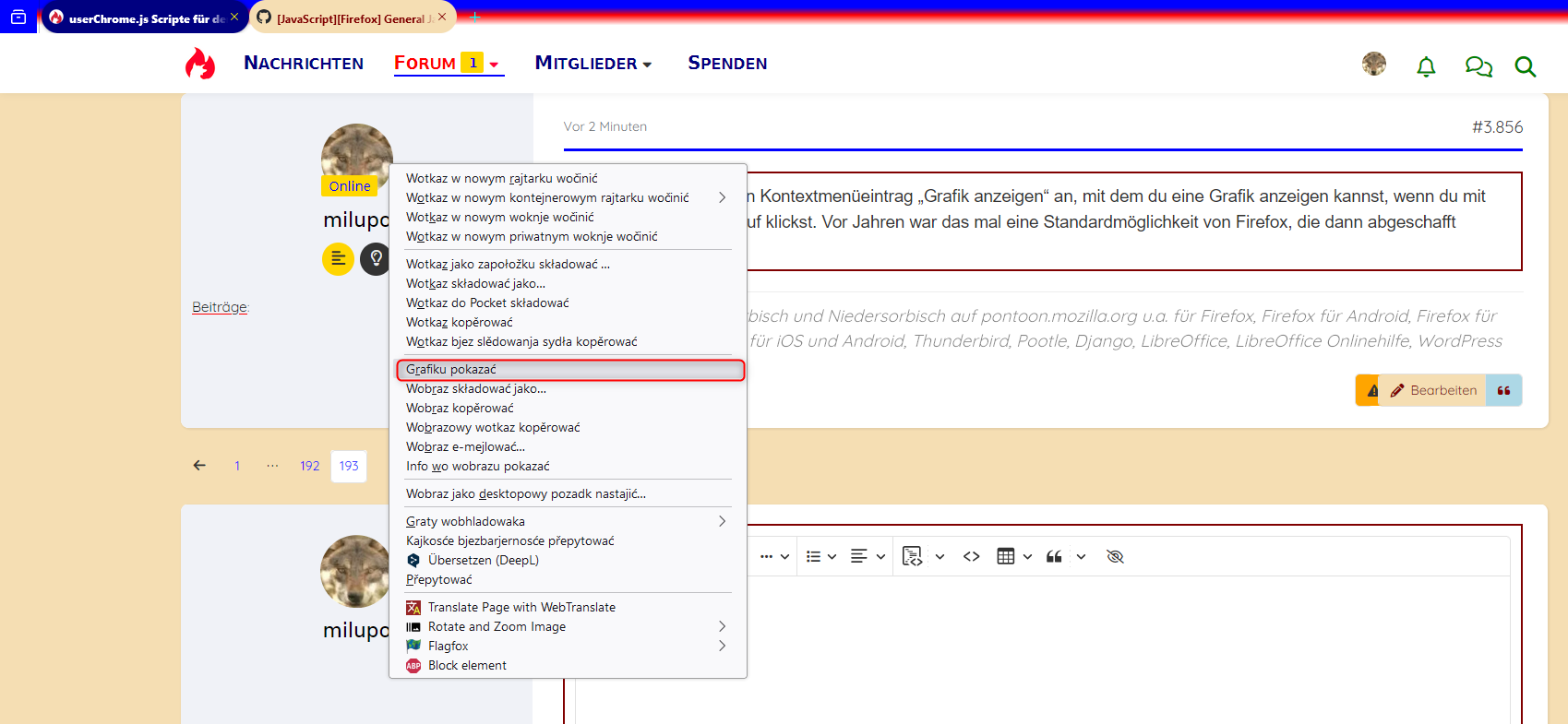Click the flame logo in the site header
The width and height of the screenshot is (1568, 724).
click(x=200, y=64)
